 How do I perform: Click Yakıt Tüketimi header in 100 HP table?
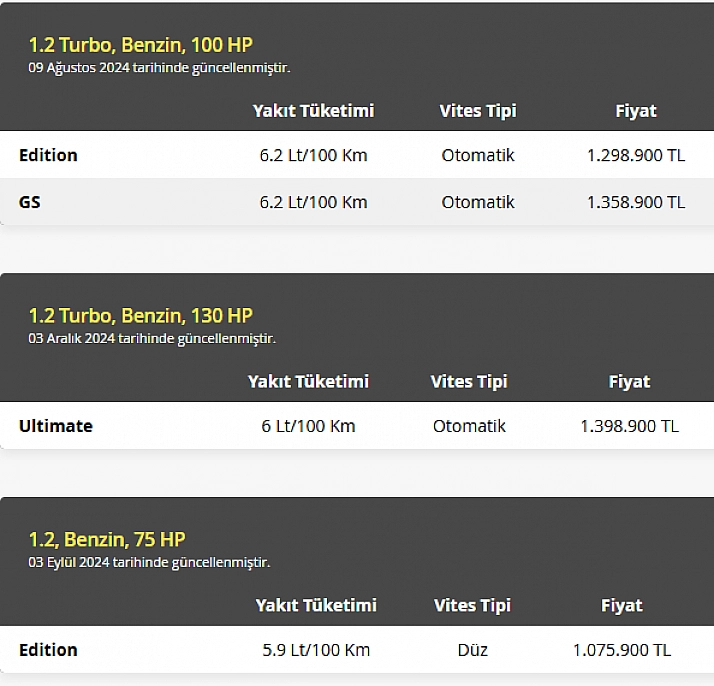coord(313,111)
